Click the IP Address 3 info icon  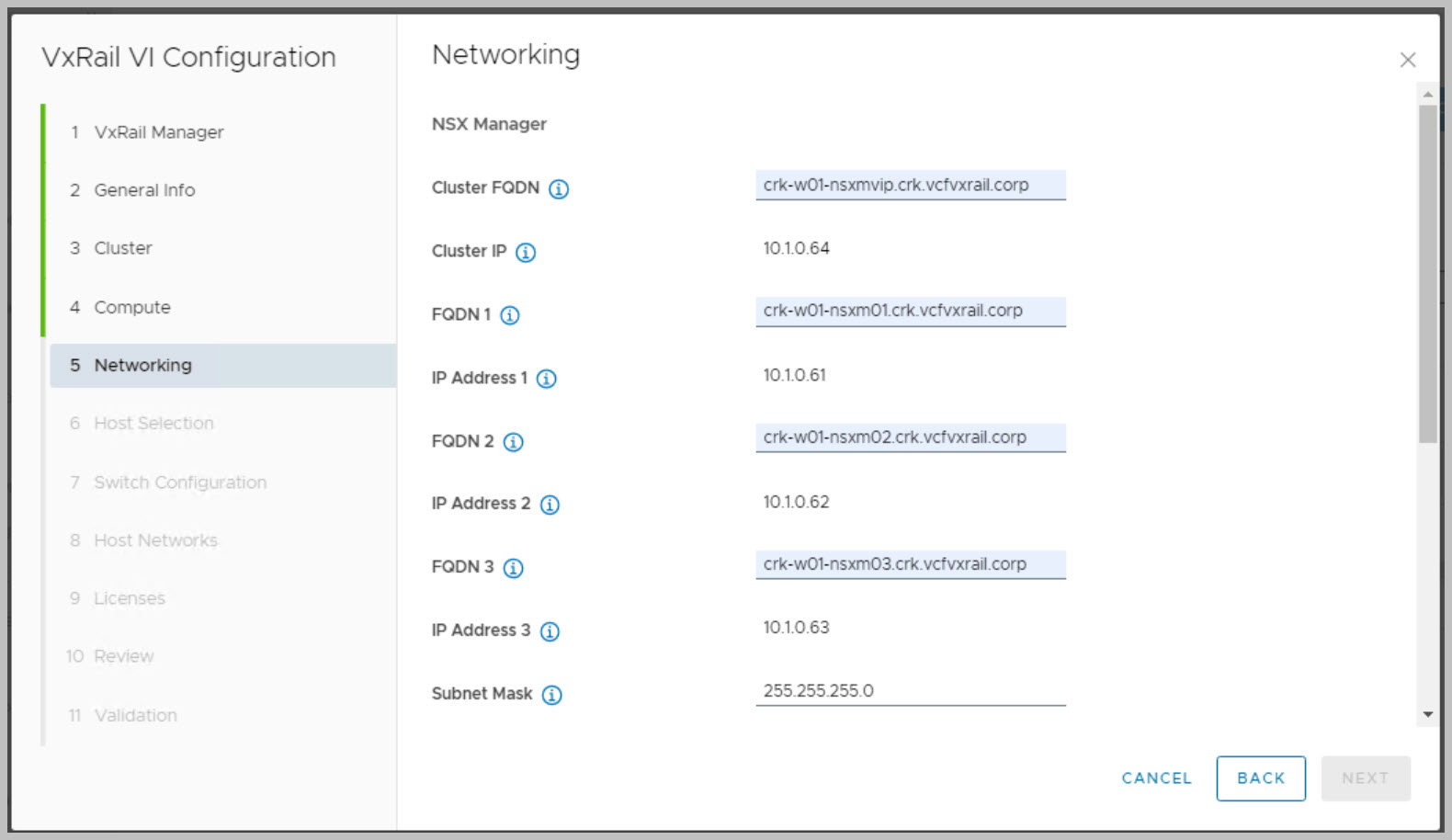point(550,631)
